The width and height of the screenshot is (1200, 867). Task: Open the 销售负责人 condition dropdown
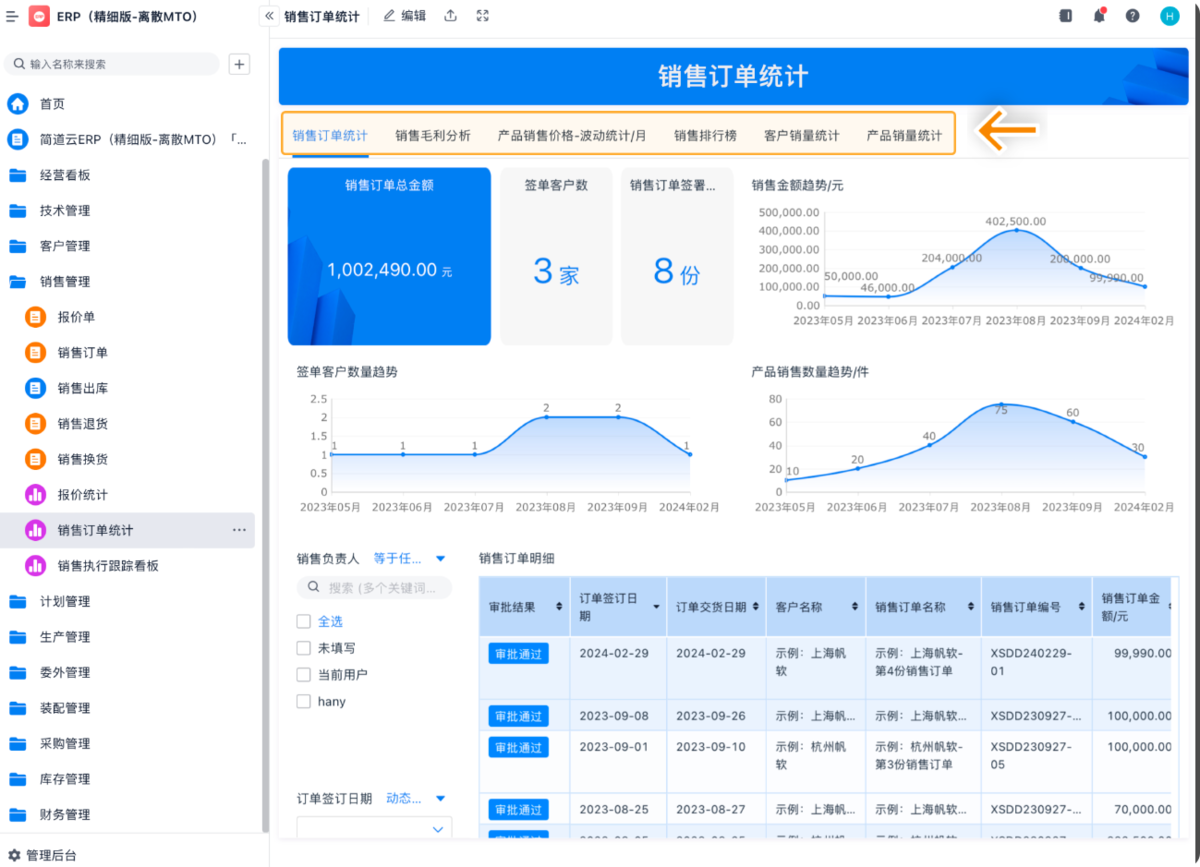[410, 559]
